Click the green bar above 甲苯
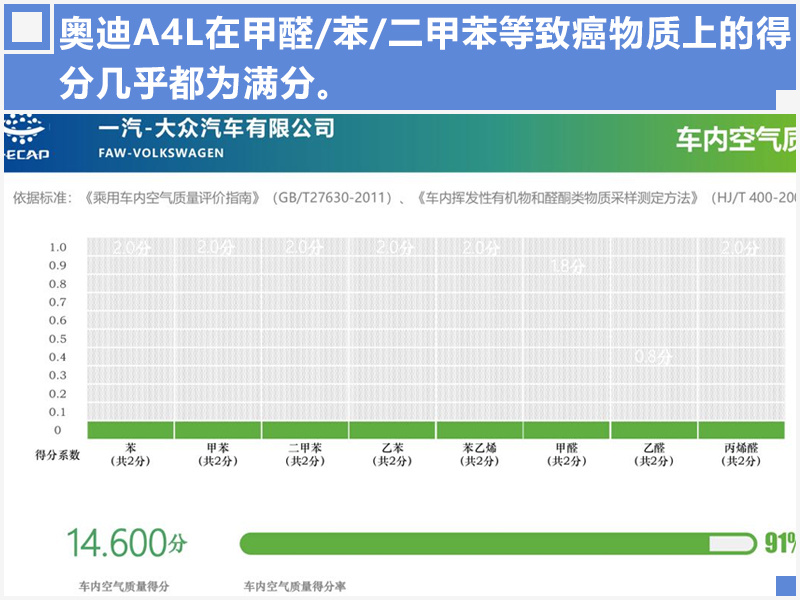Screen dimensions: 800x600 coord(218,430)
